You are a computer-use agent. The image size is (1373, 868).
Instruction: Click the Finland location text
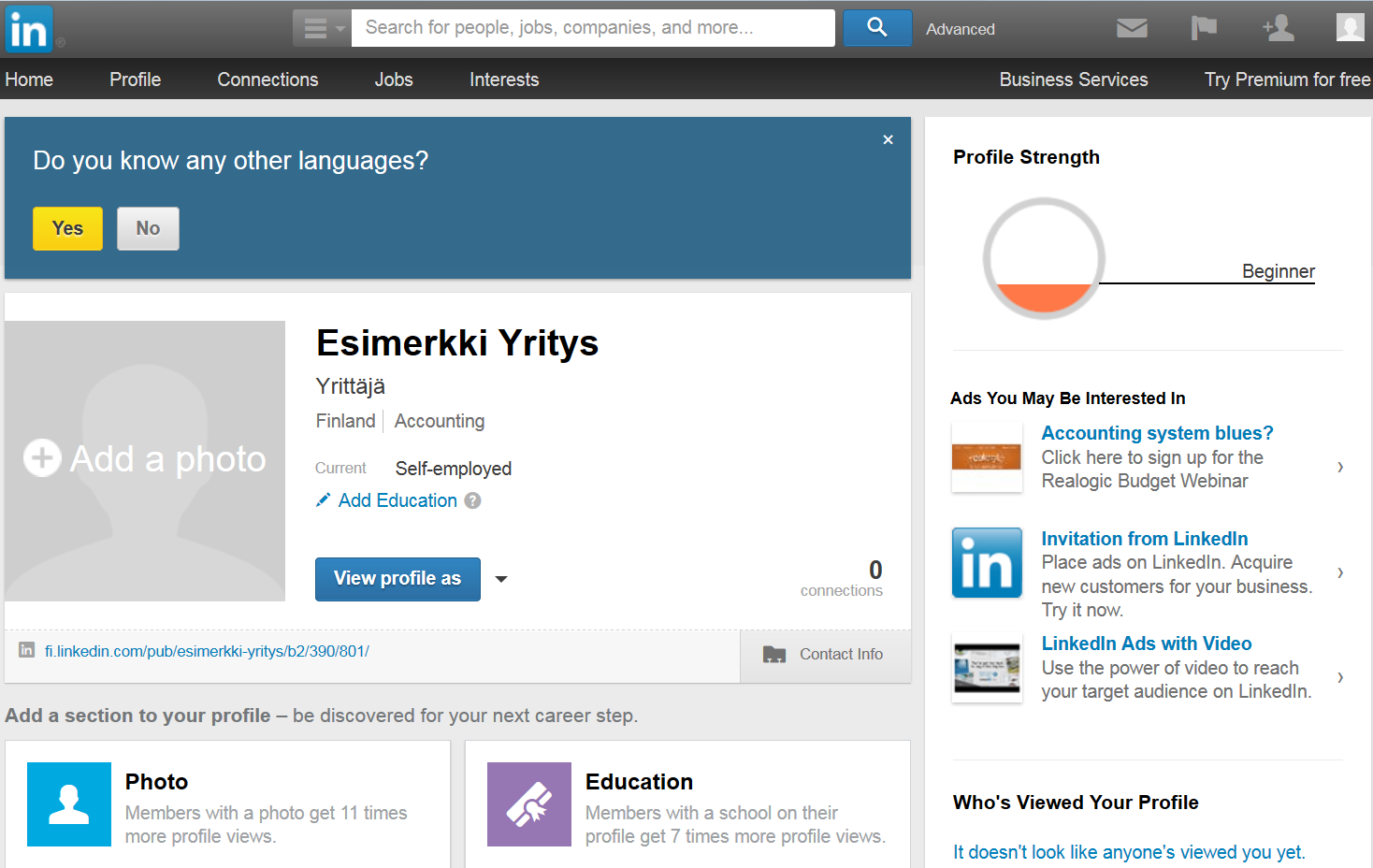(x=345, y=421)
